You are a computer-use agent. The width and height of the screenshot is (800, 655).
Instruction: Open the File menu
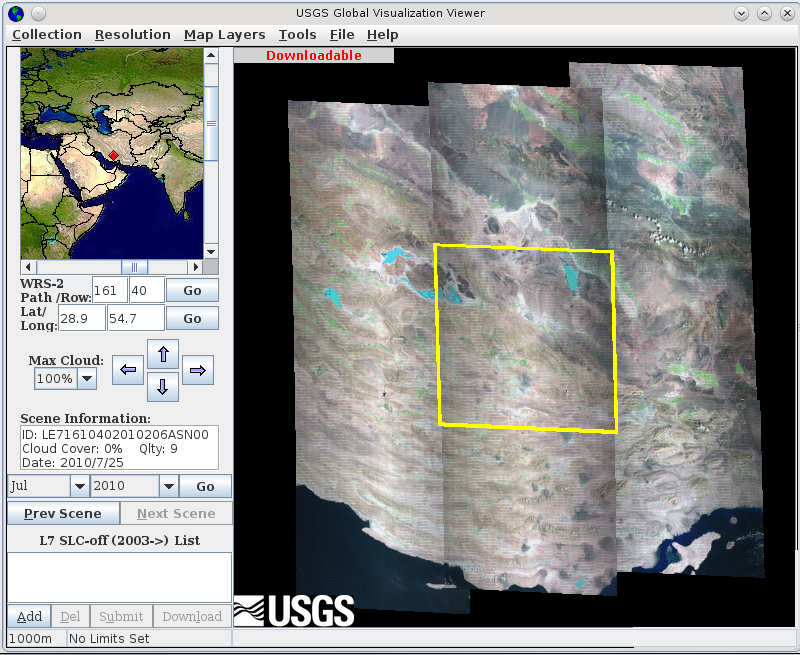coord(342,35)
